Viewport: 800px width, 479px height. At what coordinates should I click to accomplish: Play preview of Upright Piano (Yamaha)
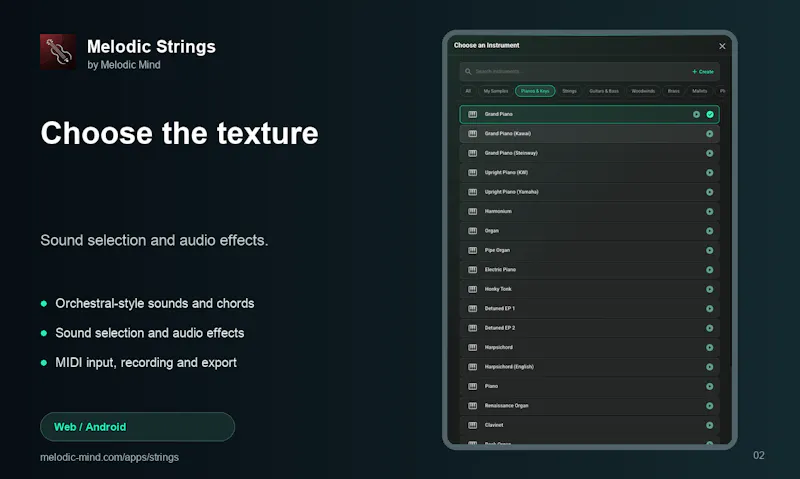coord(709,192)
